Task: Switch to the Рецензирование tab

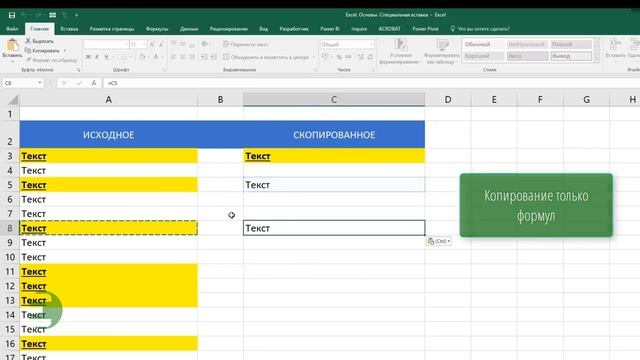Action: [x=229, y=29]
